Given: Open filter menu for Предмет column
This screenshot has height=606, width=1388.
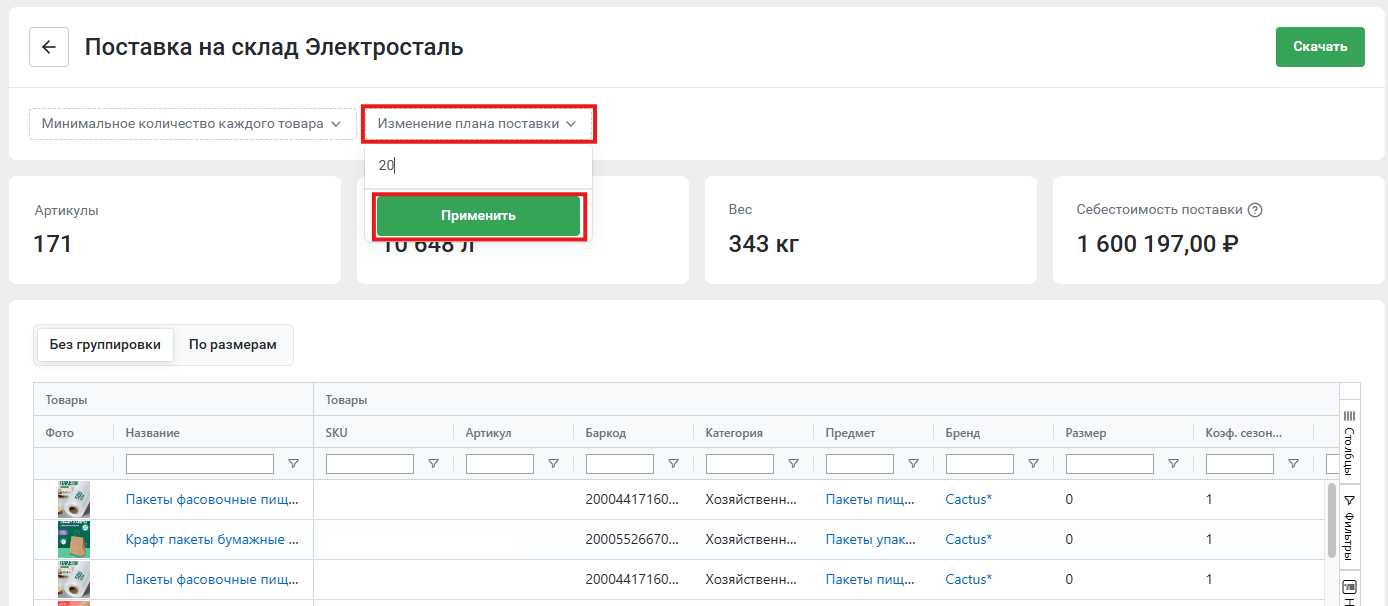Looking at the screenshot, I should coord(913,464).
